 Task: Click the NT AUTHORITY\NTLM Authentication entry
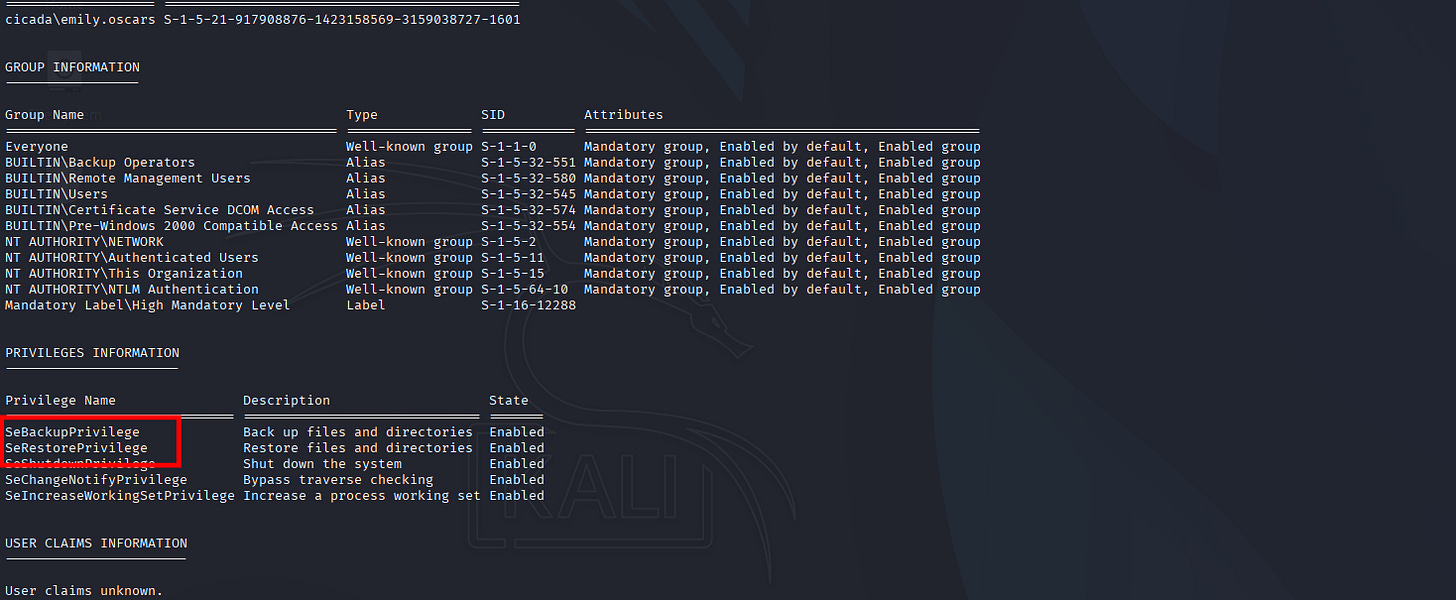[132, 290]
